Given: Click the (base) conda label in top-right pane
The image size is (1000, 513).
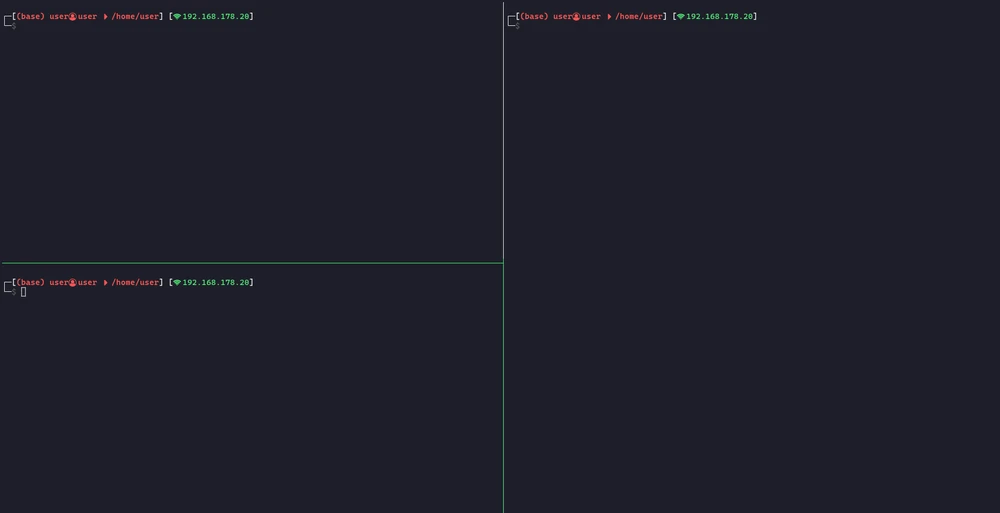Looking at the screenshot, I should 535,17.
